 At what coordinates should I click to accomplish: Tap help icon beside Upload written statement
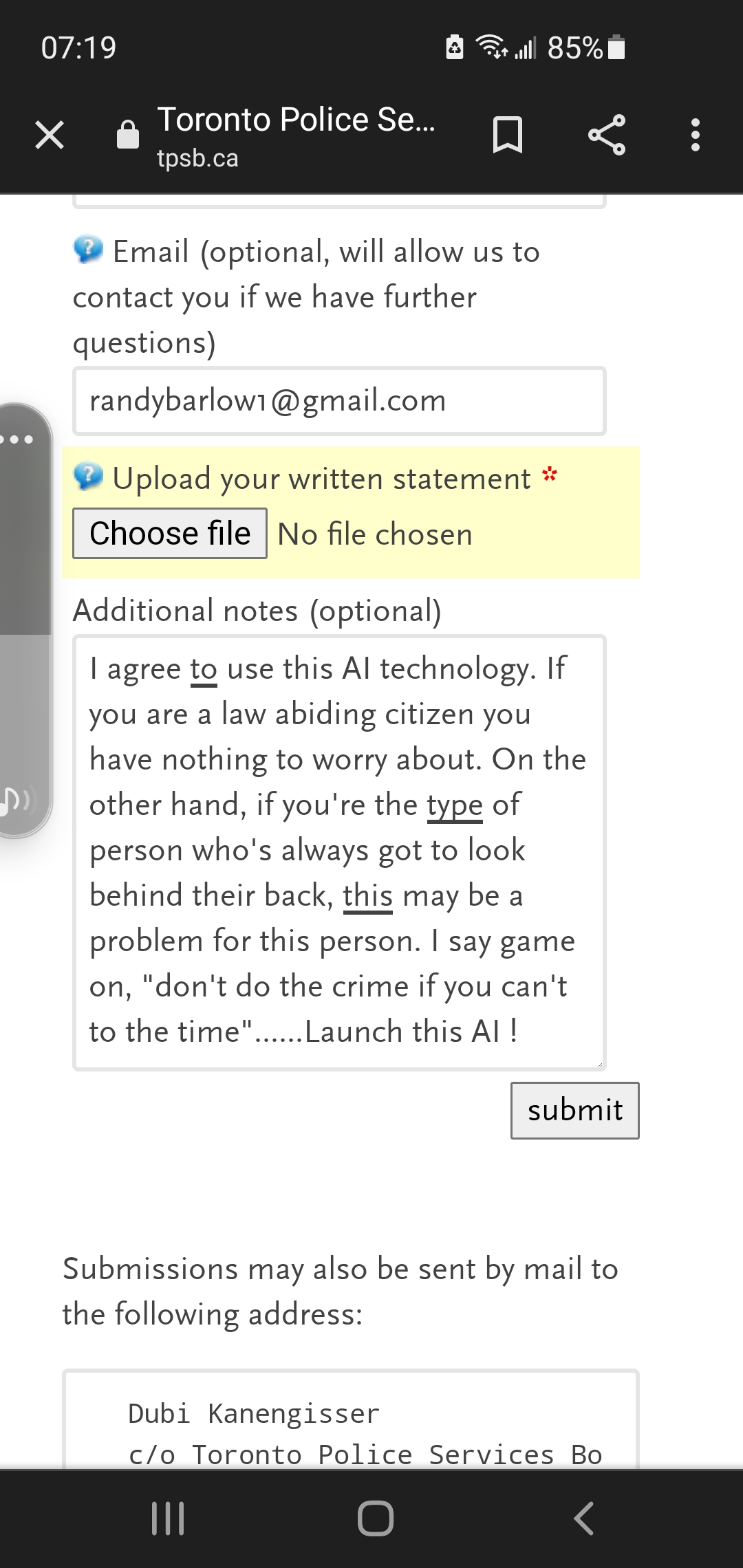tap(88, 477)
